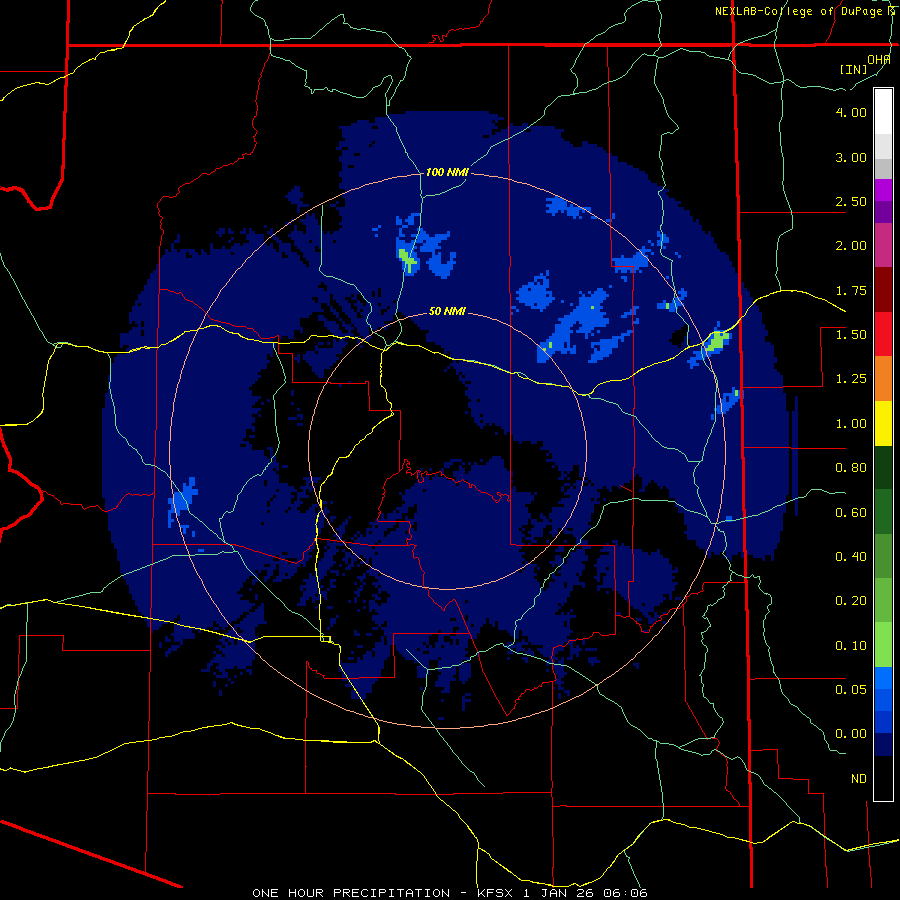Select the pink 2.00 legend color block
Screen dimensions: 900x900
click(x=883, y=245)
